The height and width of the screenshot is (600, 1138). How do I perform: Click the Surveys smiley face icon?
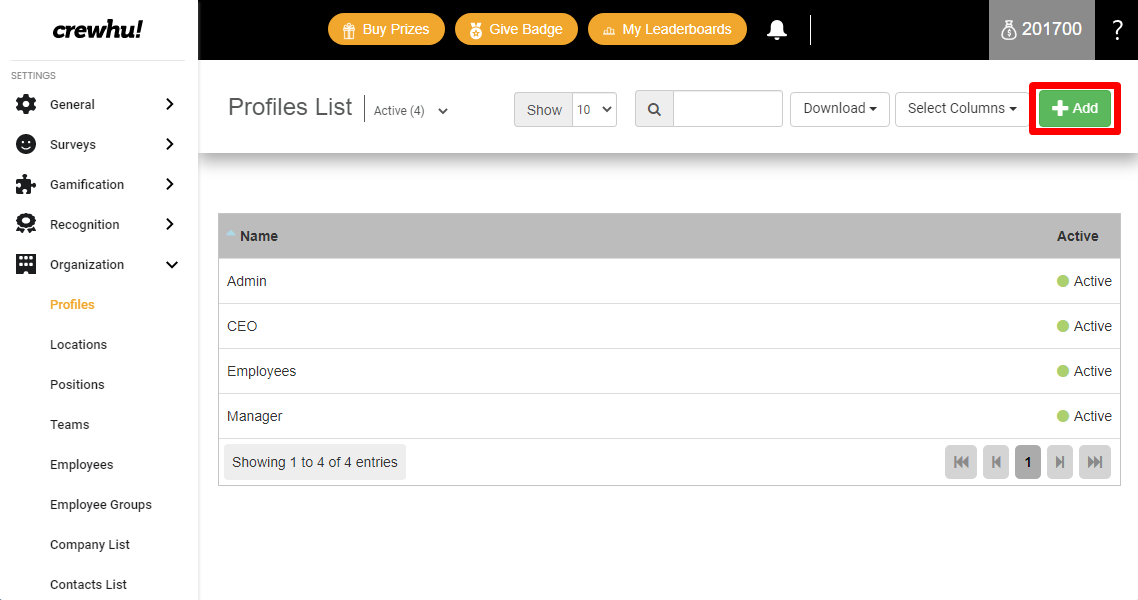(26, 145)
